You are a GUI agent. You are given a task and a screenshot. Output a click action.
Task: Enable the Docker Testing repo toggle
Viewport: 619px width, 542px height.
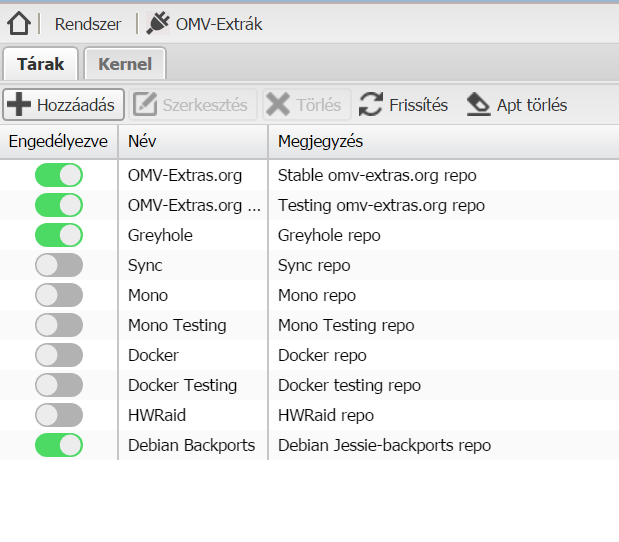pyautogui.click(x=59, y=385)
